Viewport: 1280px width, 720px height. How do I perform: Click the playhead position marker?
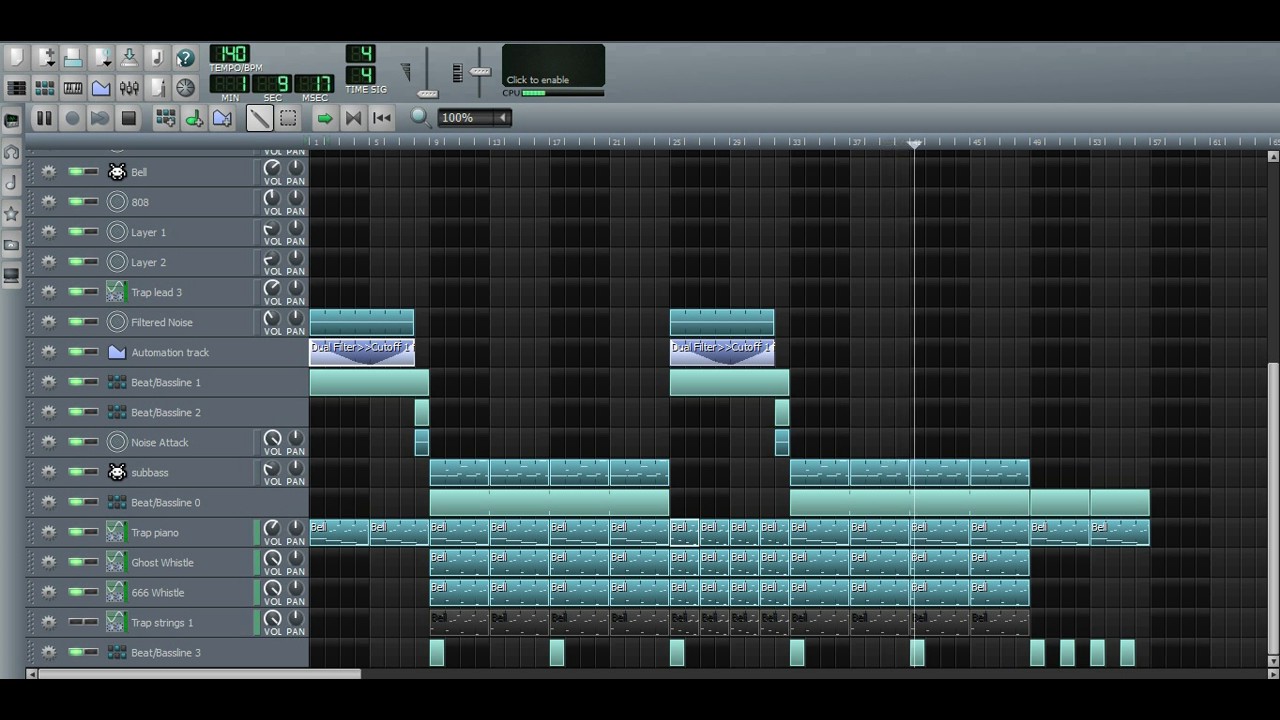point(914,144)
